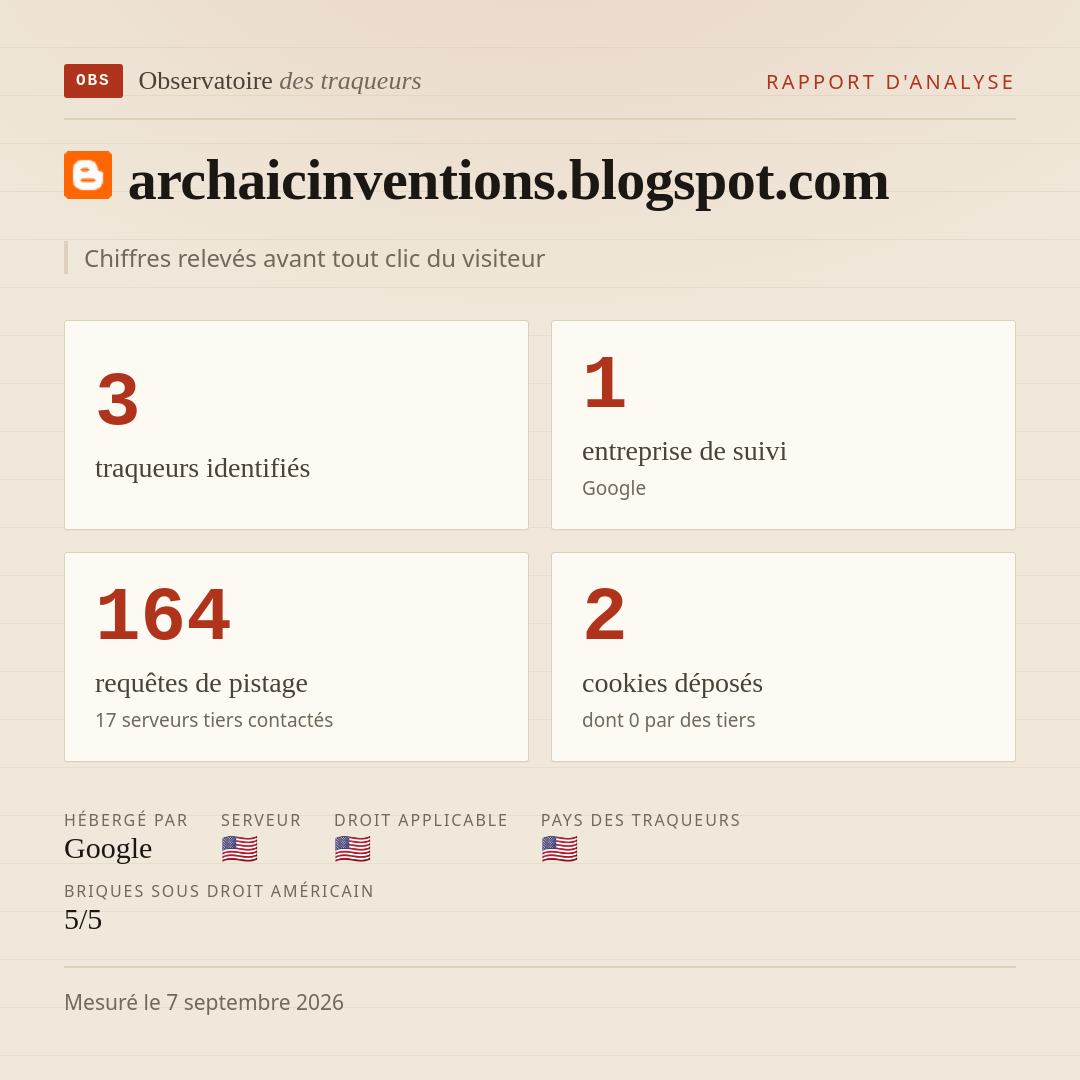
Task: Click the Droit applicable heading
Action: (x=421, y=820)
